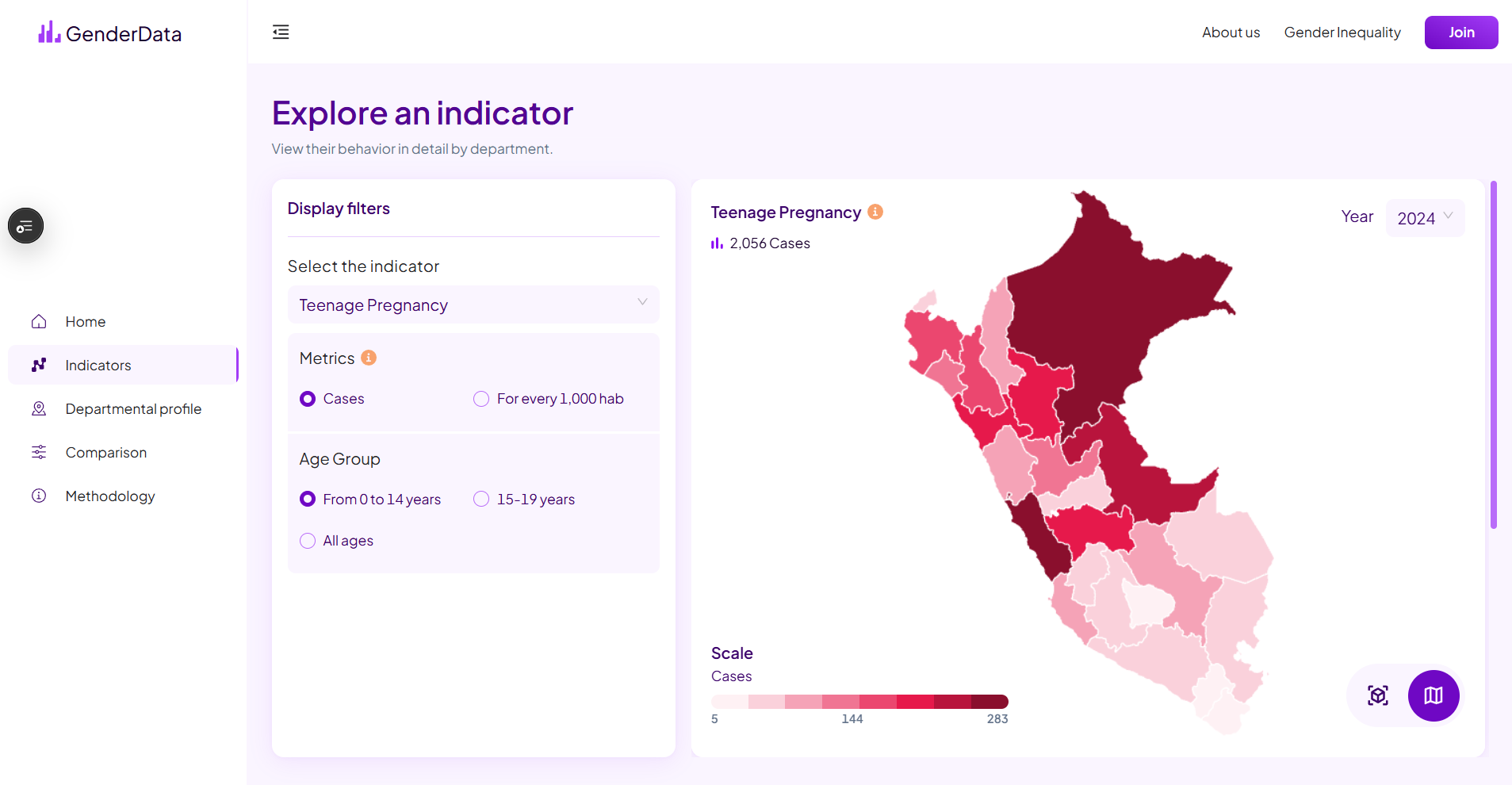Open Indicators in sidebar
This screenshot has height=785, width=1512.
click(123, 365)
